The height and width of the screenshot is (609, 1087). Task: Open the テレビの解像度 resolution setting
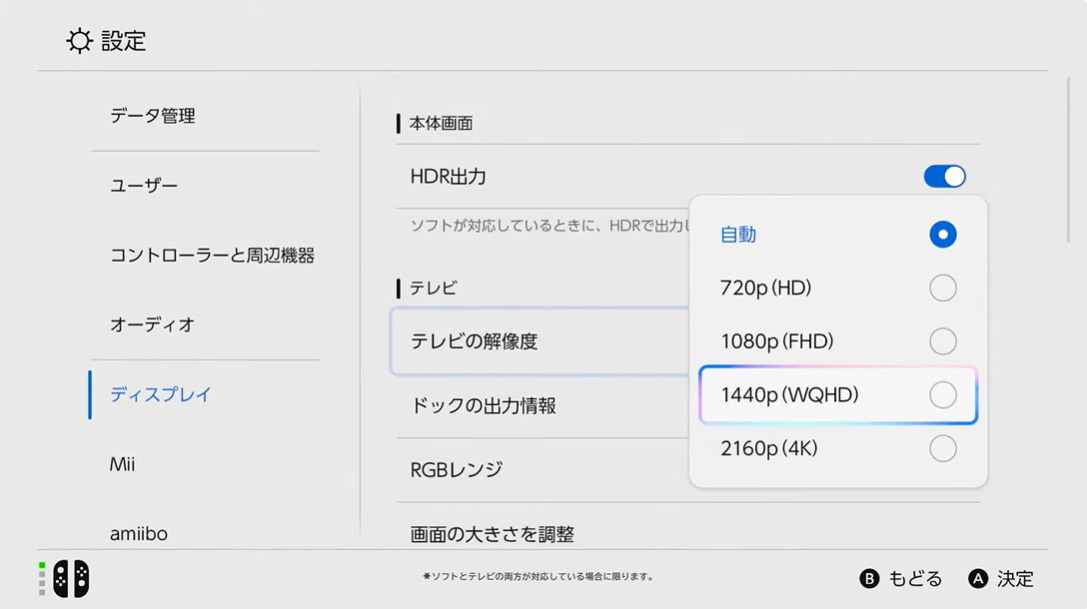(541, 341)
